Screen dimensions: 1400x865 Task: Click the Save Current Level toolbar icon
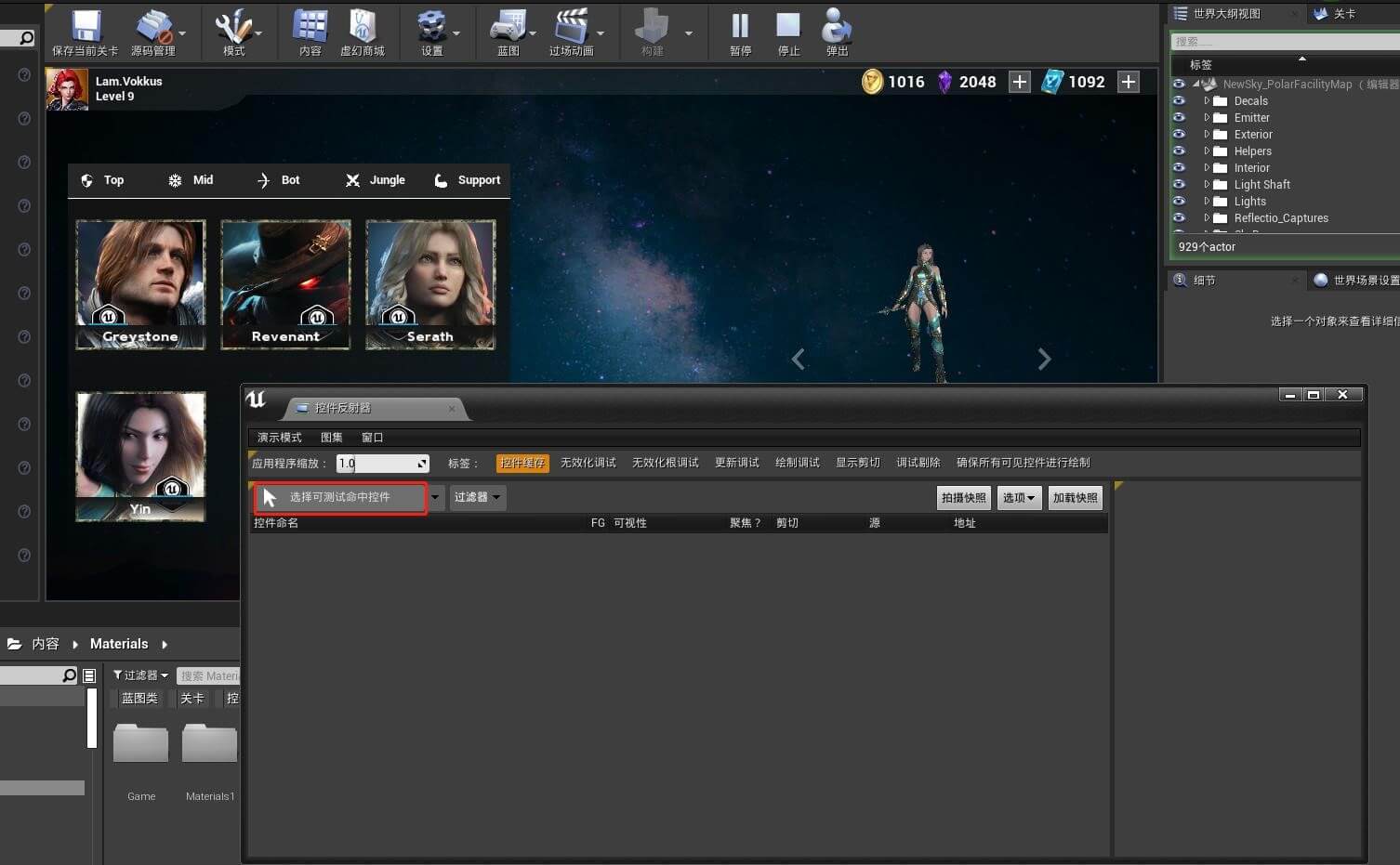pos(86,33)
